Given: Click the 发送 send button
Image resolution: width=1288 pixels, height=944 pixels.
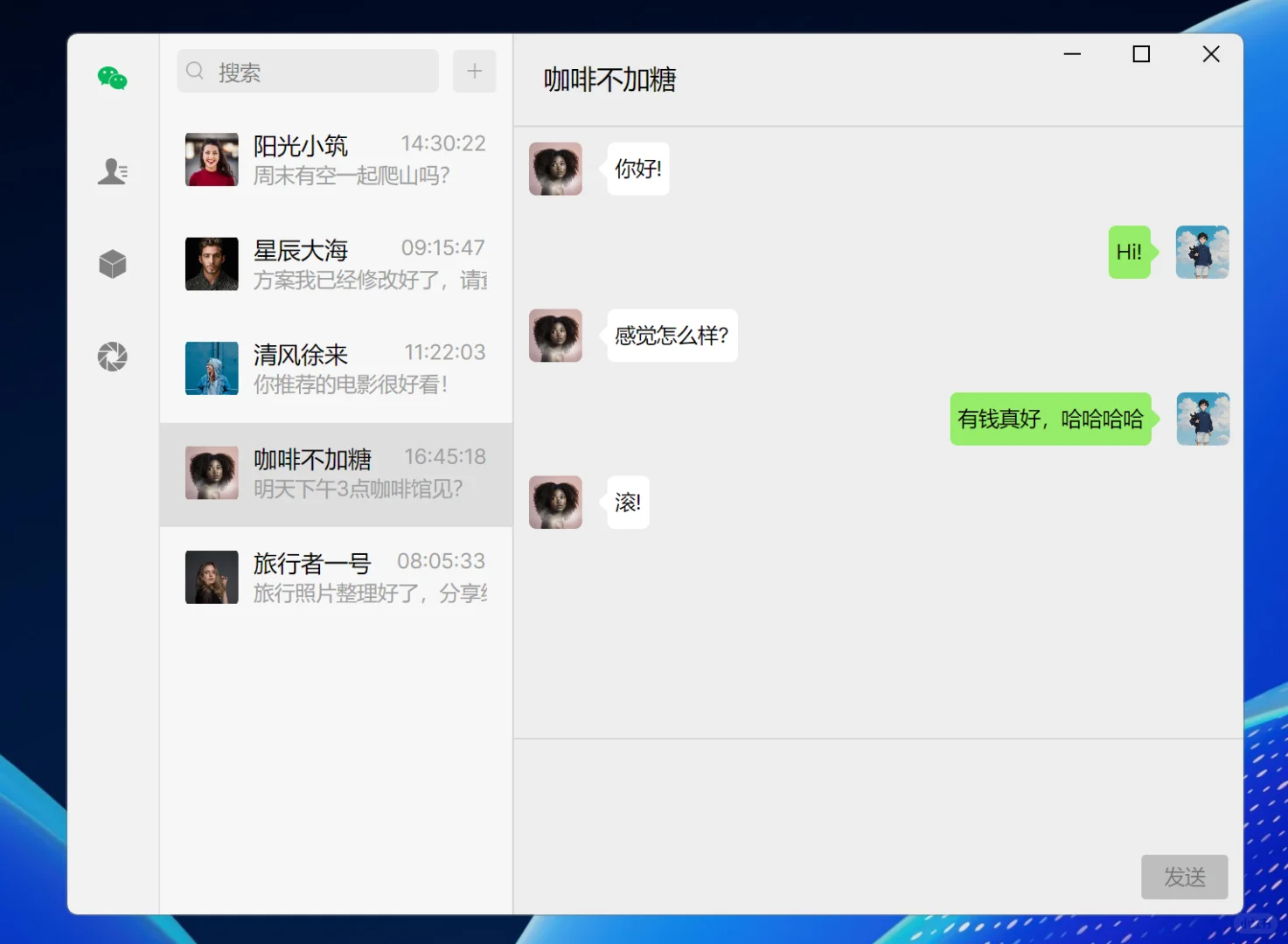Looking at the screenshot, I should click(x=1185, y=877).
